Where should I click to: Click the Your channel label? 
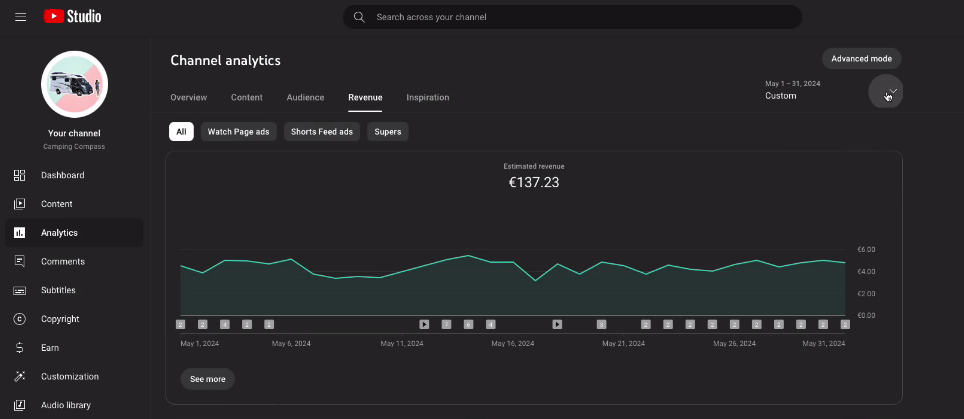point(74,133)
